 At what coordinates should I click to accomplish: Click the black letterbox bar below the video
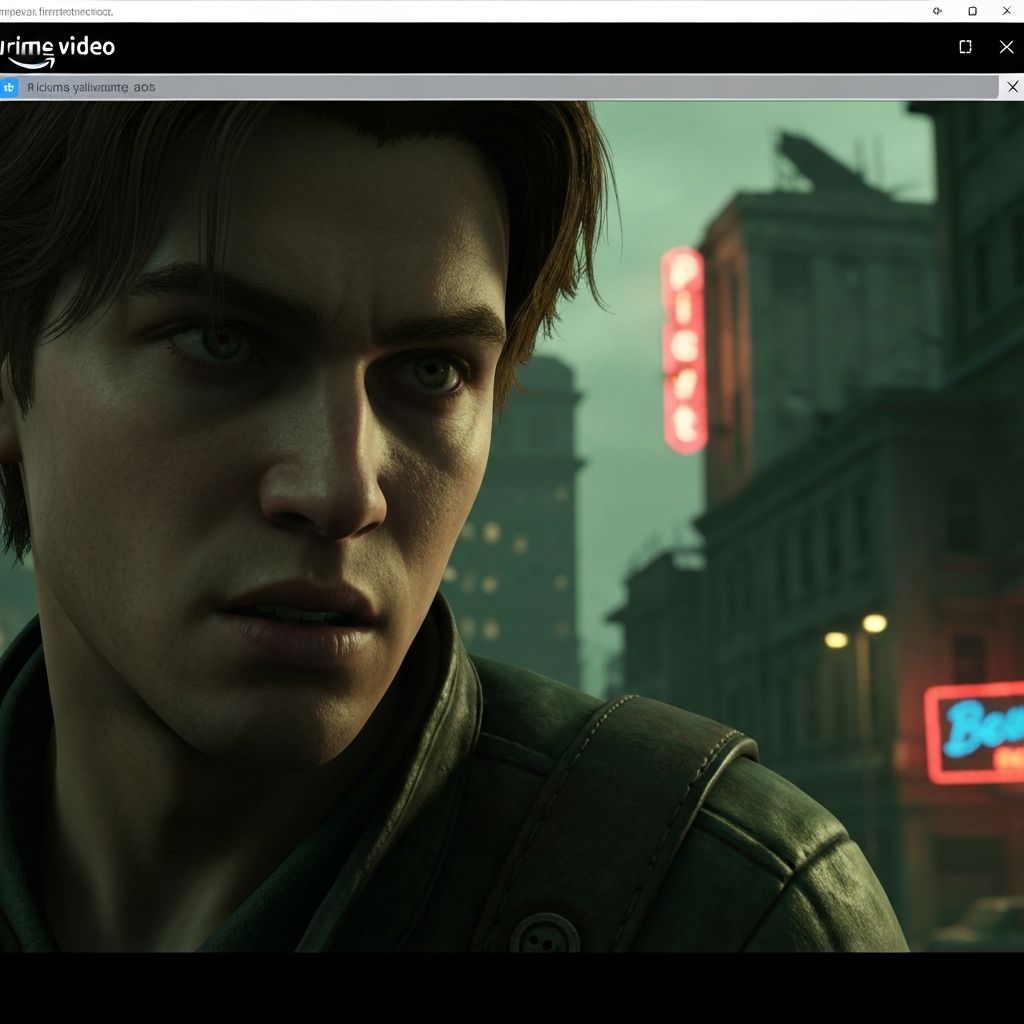tap(512, 986)
